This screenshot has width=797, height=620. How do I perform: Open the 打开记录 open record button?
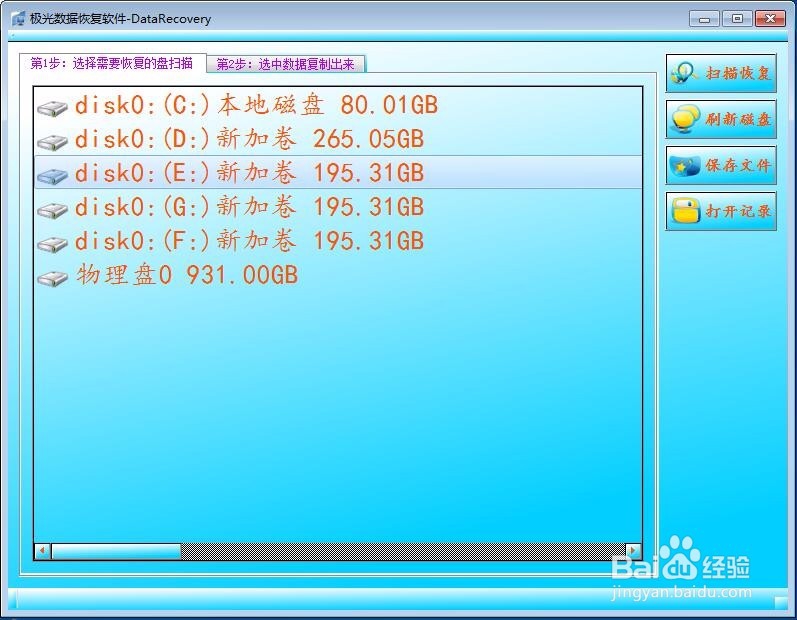click(x=721, y=211)
